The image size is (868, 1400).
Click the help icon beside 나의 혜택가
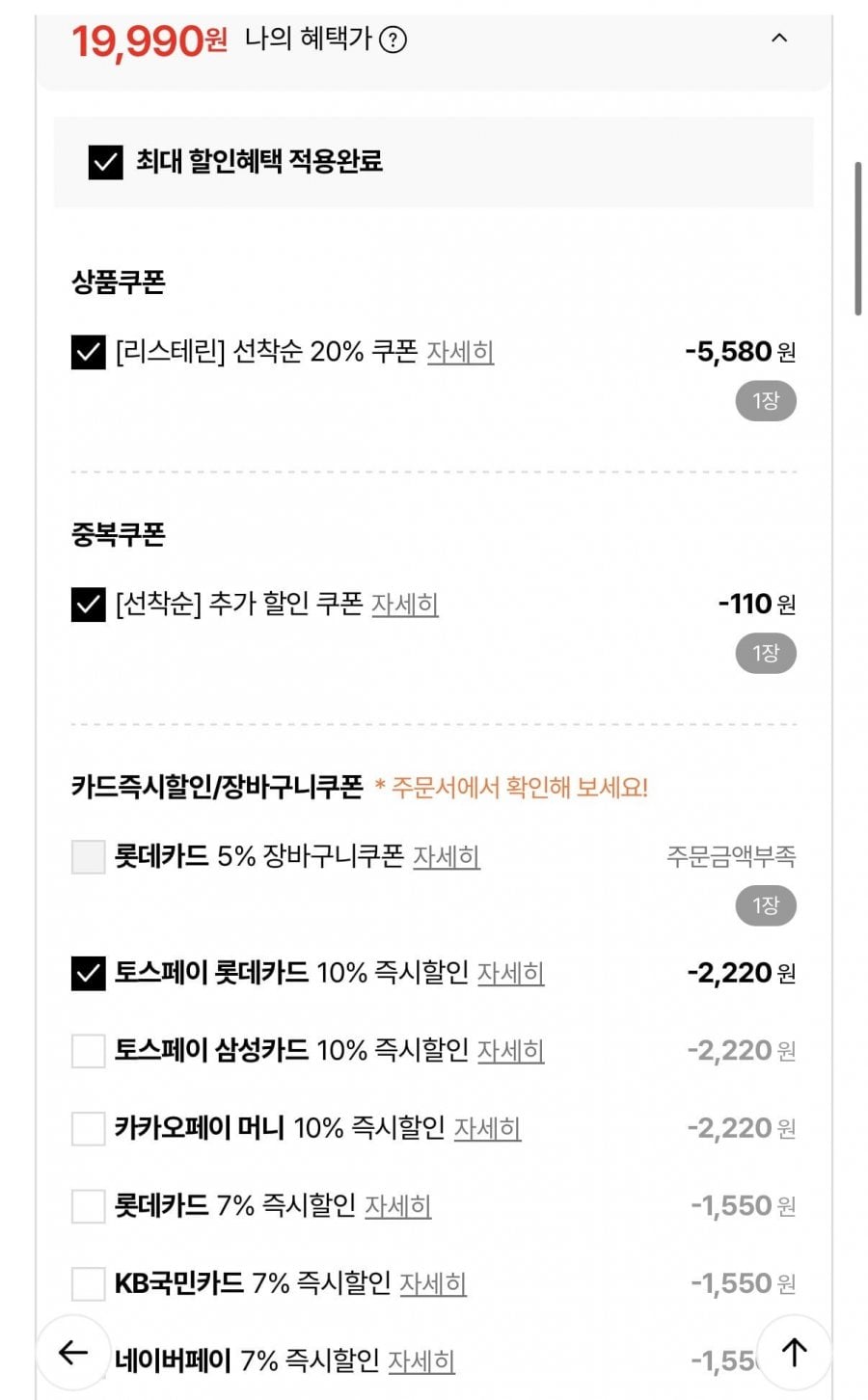tap(393, 40)
